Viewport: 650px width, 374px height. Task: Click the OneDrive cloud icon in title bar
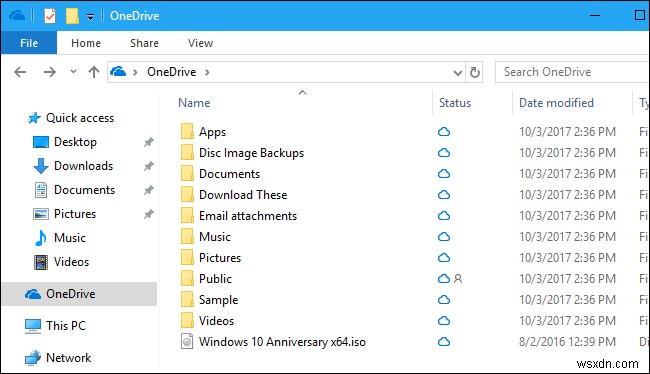(x=17, y=16)
